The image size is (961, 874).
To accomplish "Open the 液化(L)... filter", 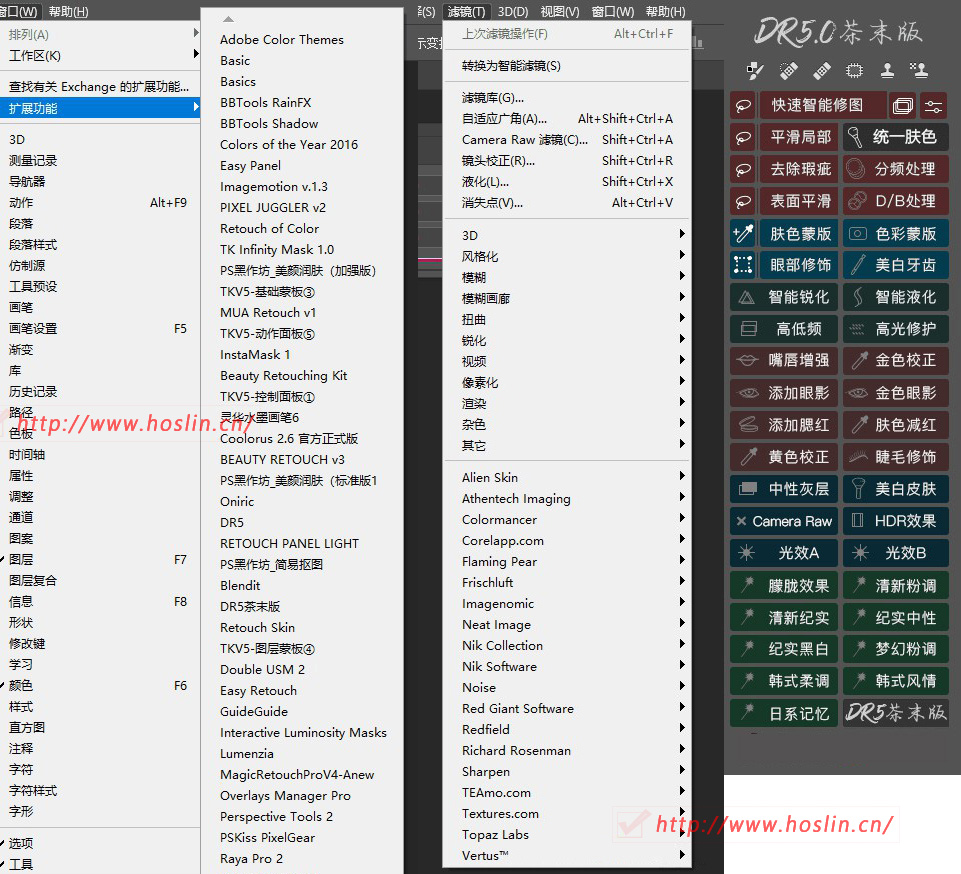I will 567,182.
